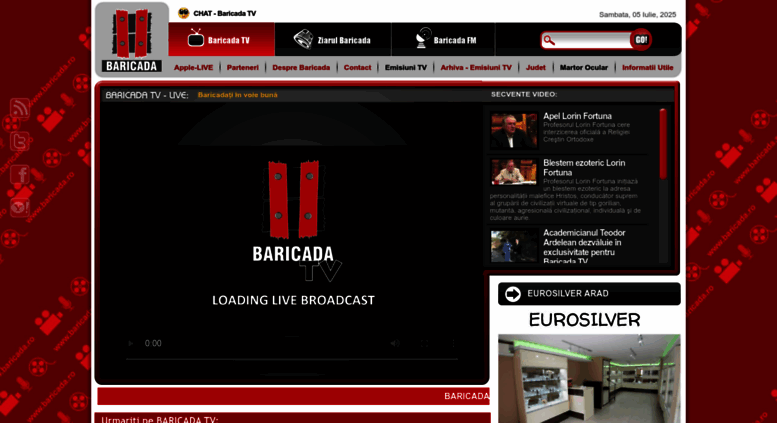Open the Parteneri menu item
777x423 pixels.
243,67
